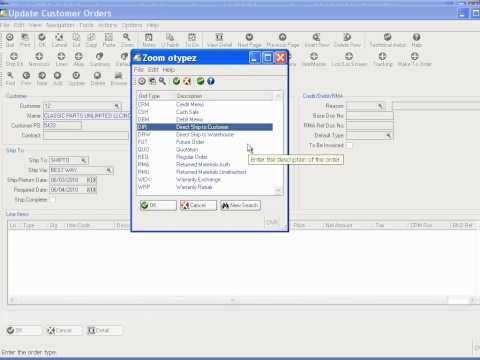The image size is (480, 360).
Task: Click the New Search button
Action: (x=240, y=205)
